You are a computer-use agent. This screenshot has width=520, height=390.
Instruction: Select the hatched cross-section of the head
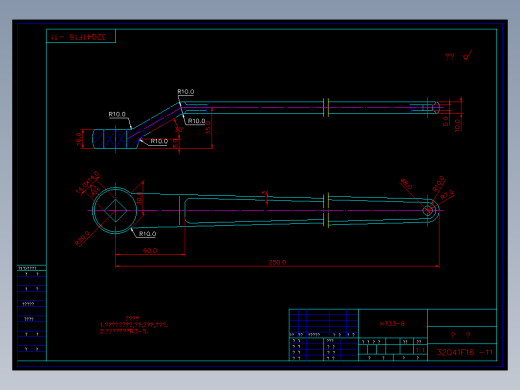click(x=115, y=139)
